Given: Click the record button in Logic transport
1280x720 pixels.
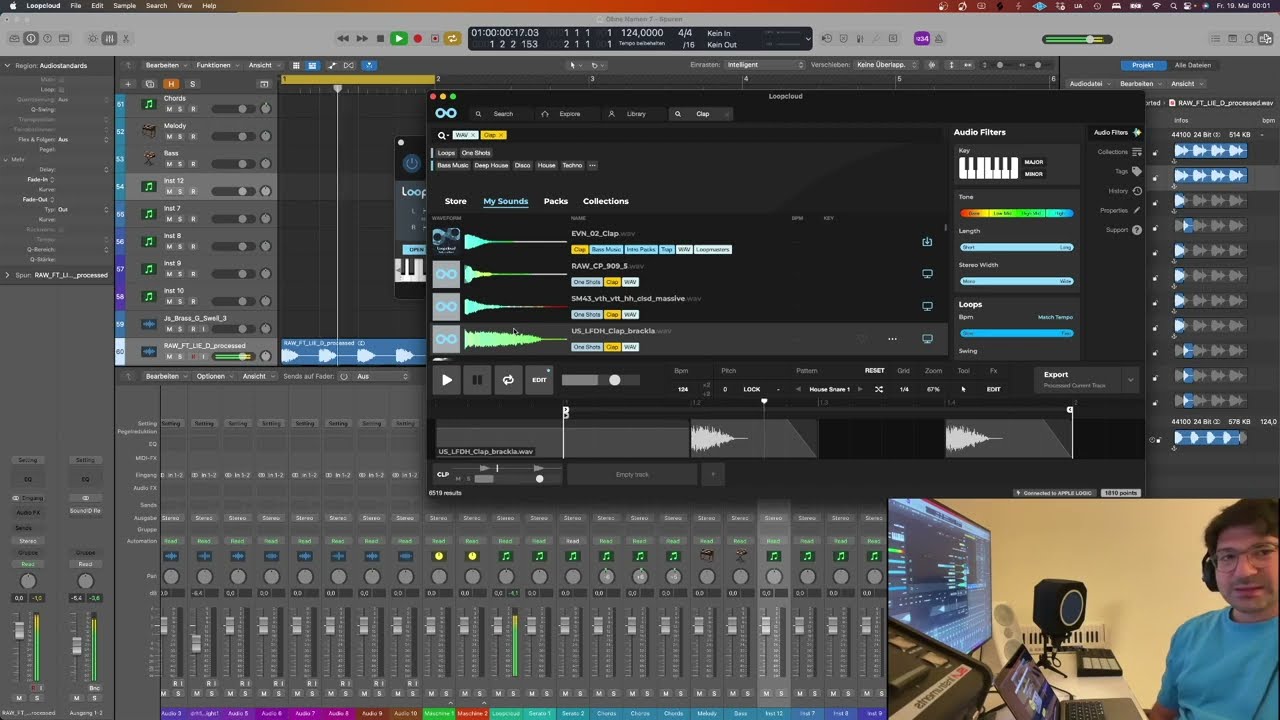Looking at the screenshot, I should pyautogui.click(x=417, y=39).
